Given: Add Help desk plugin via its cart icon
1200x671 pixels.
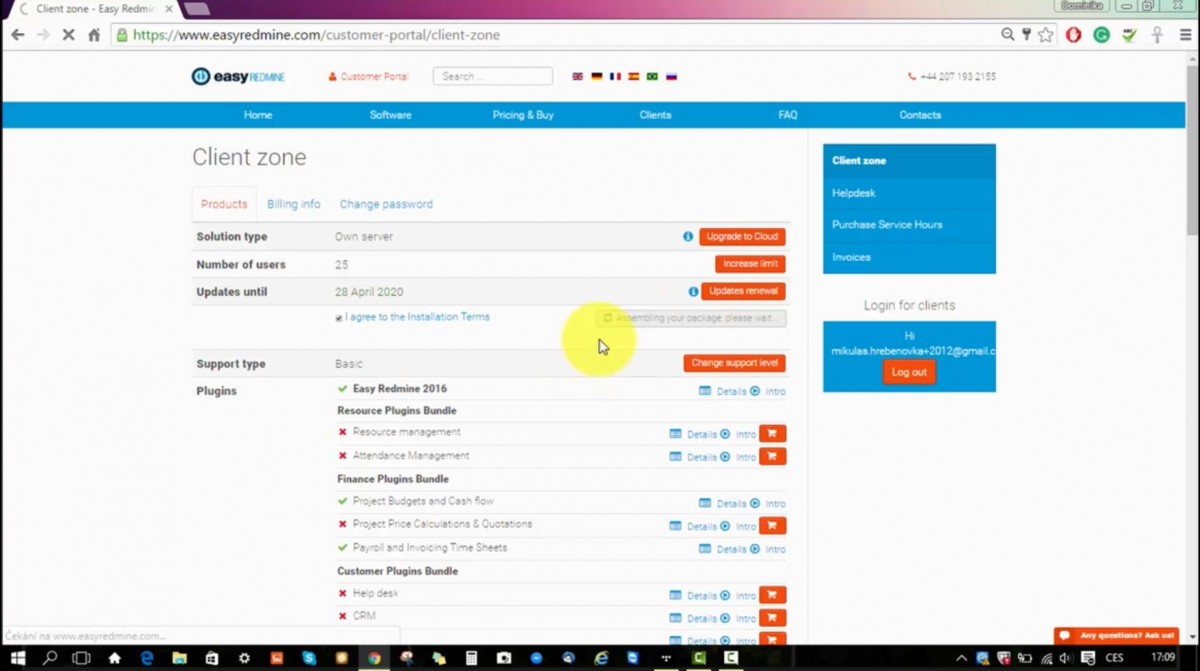Looking at the screenshot, I should [773, 594].
